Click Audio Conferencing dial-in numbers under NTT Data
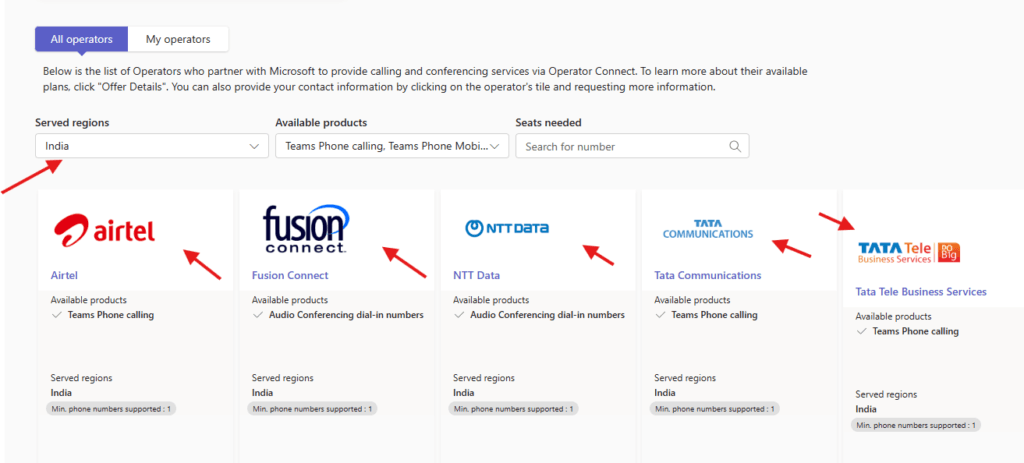1024x463 pixels. (x=547, y=315)
